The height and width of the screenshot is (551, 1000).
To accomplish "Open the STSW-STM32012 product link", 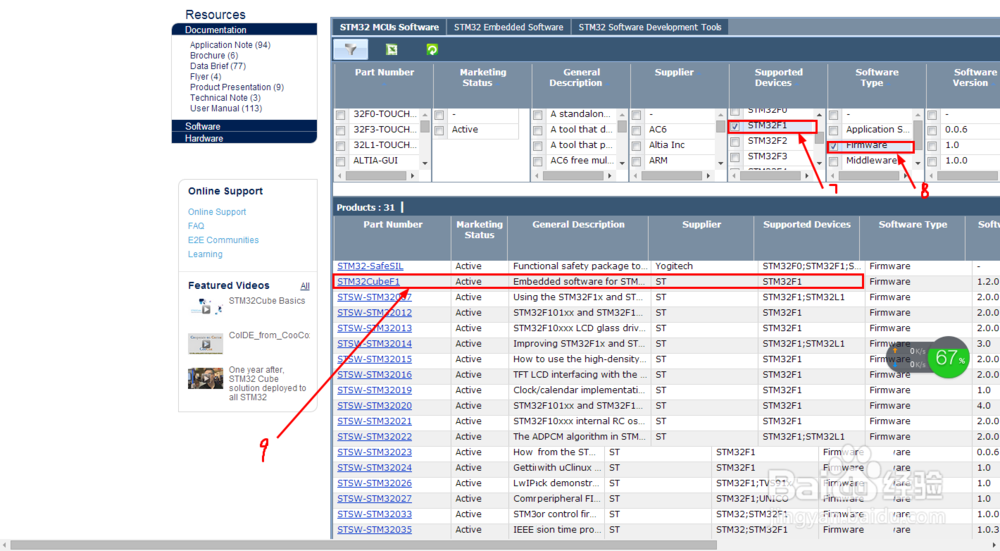I will [x=374, y=312].
